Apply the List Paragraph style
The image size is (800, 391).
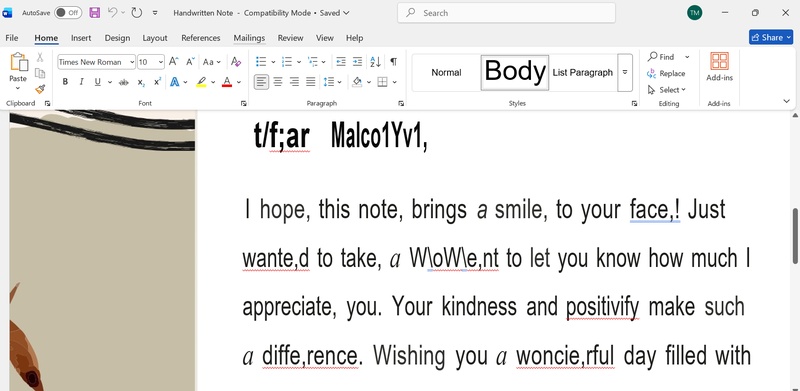pos(583,72)
